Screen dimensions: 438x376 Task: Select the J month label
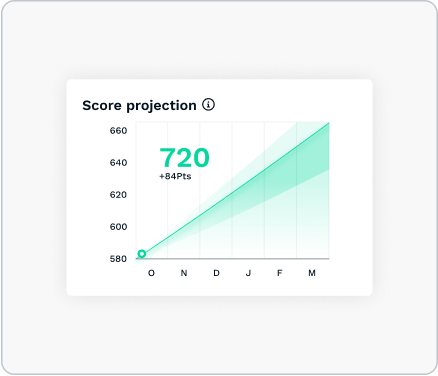pyautogui.click(x=248, y=273)
